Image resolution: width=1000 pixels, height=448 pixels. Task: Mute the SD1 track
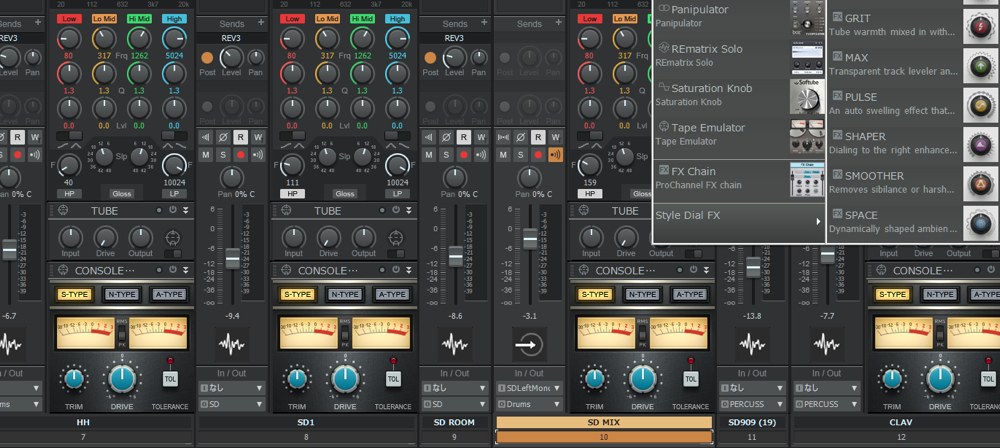(205, 155)
